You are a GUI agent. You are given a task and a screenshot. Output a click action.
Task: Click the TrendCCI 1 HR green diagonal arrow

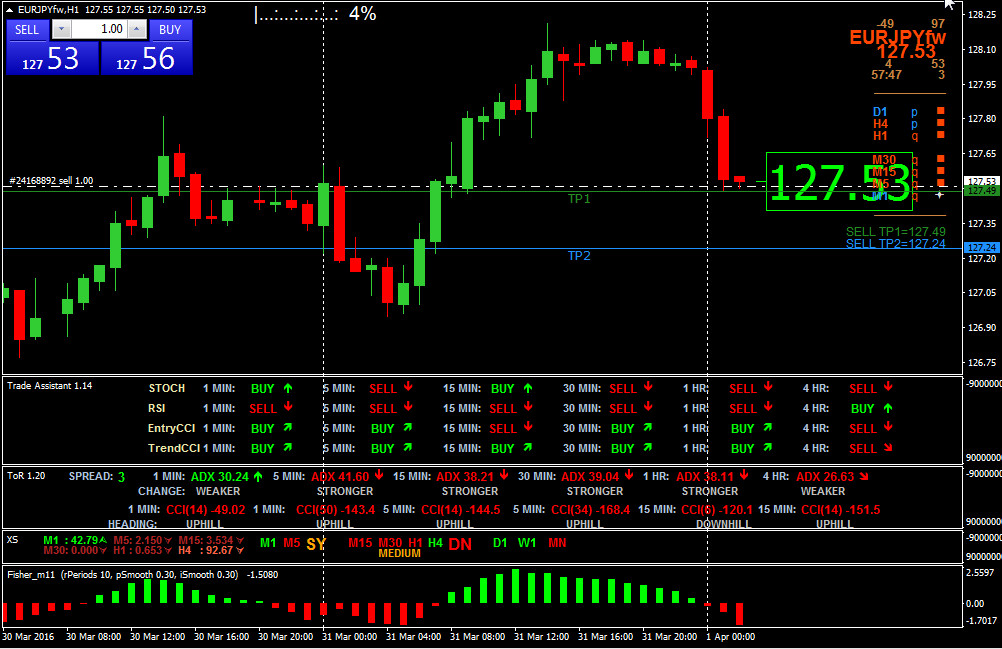point(768,448)
